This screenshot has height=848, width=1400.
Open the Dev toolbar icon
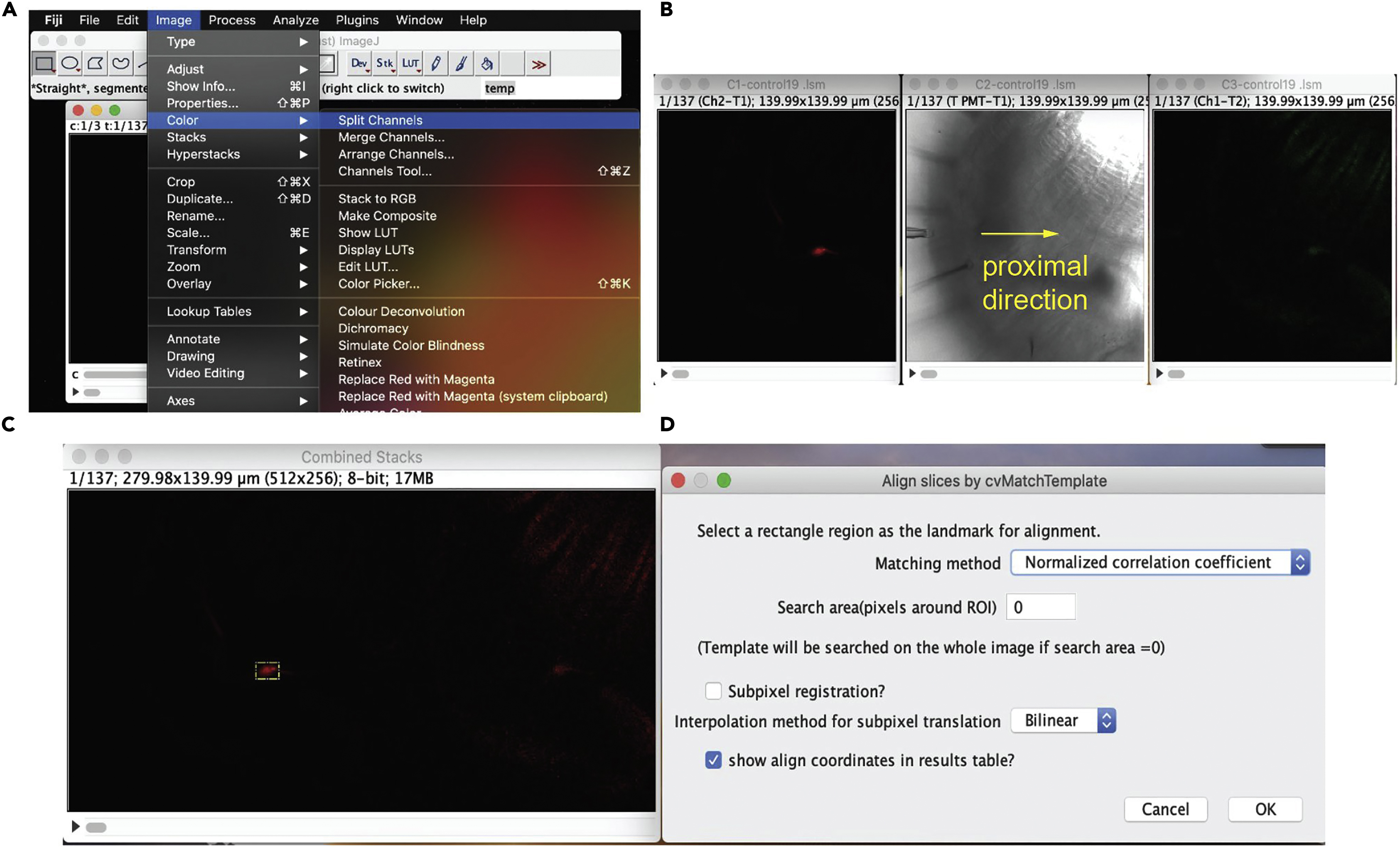tap(358, 63)
